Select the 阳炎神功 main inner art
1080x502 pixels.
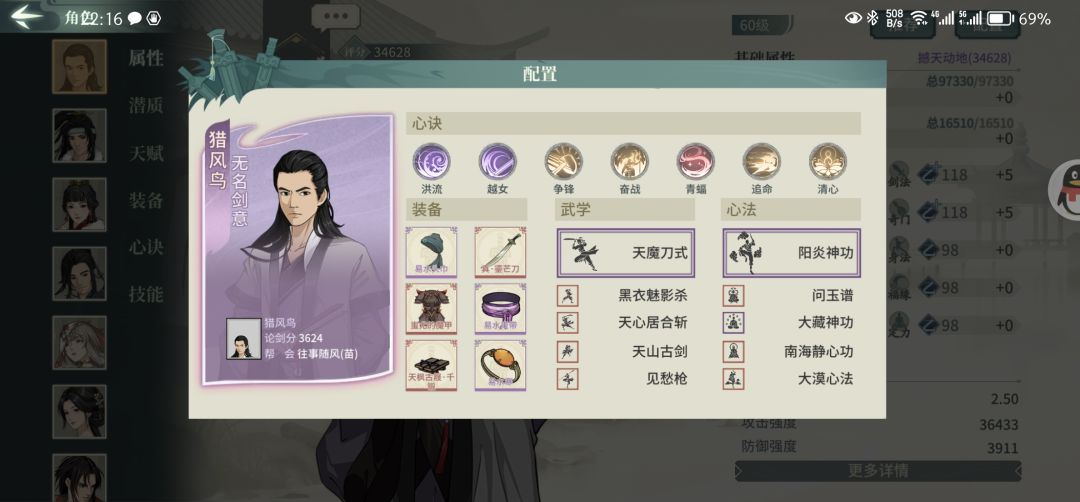point(791,253)
